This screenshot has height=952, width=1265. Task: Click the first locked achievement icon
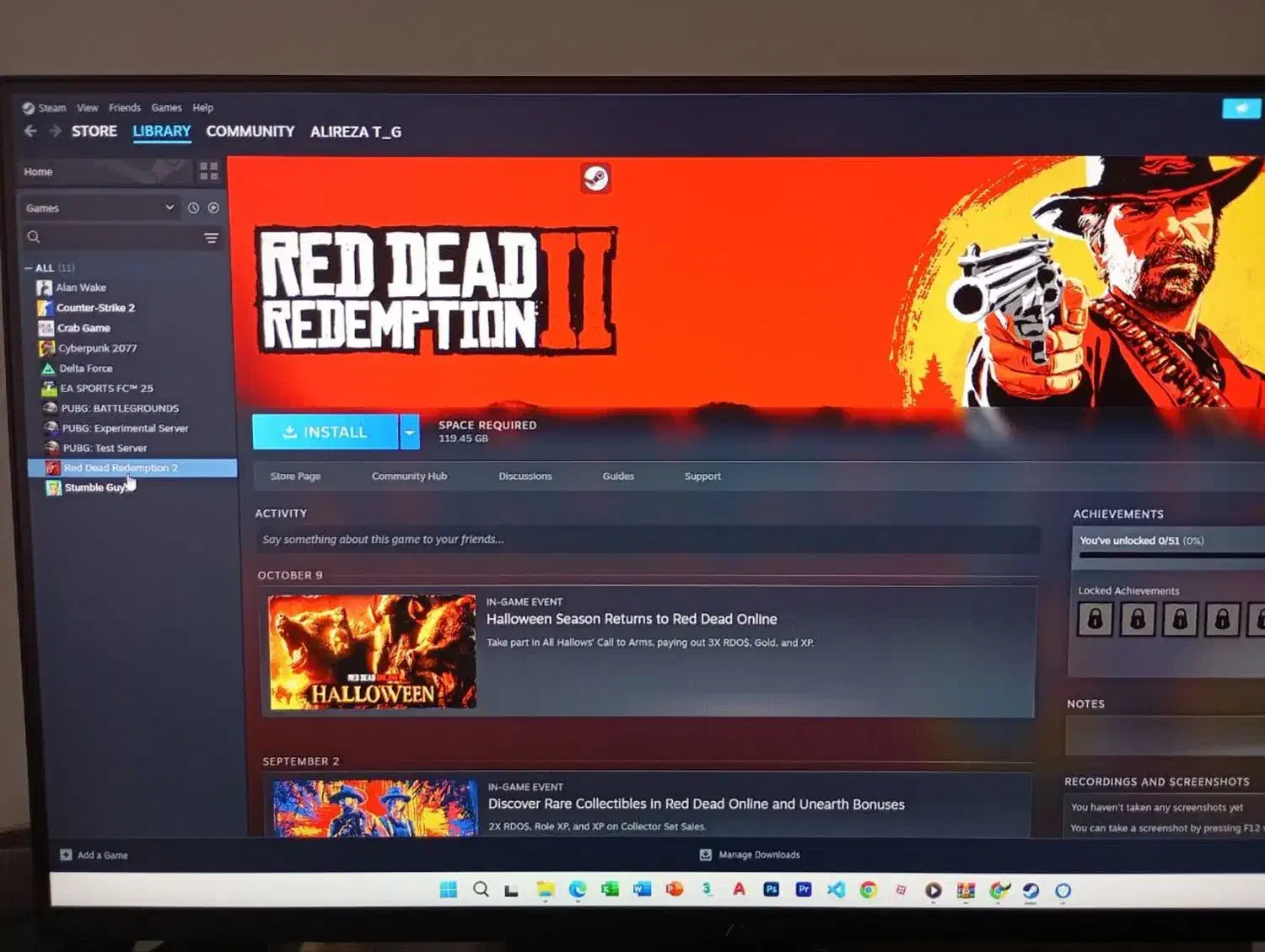click(1095, 620)
